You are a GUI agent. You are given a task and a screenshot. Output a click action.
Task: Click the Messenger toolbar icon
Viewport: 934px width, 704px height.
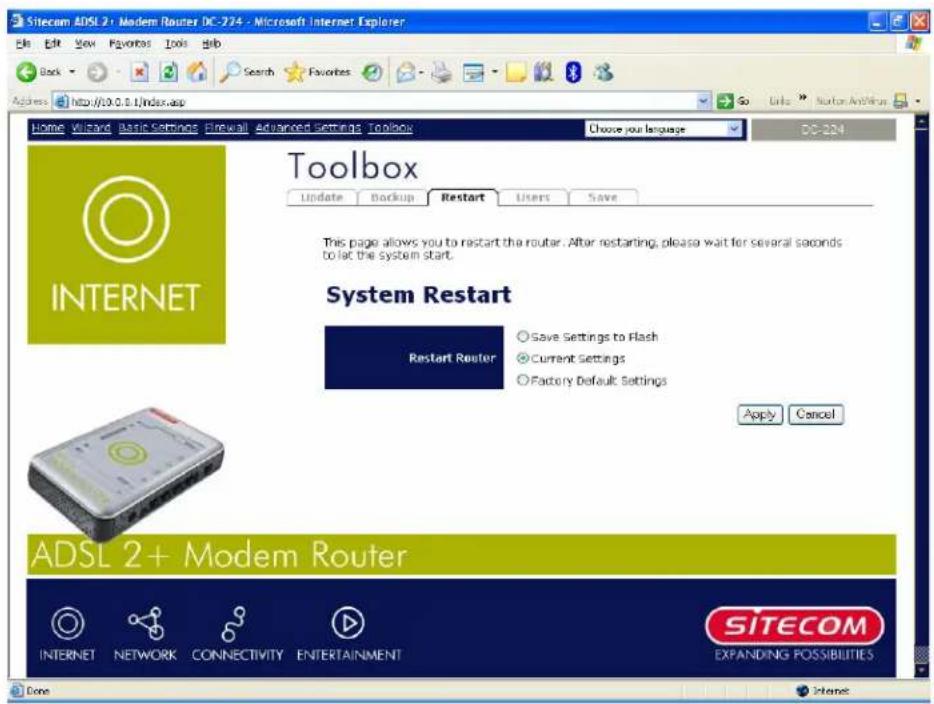[x=603, y=72]
